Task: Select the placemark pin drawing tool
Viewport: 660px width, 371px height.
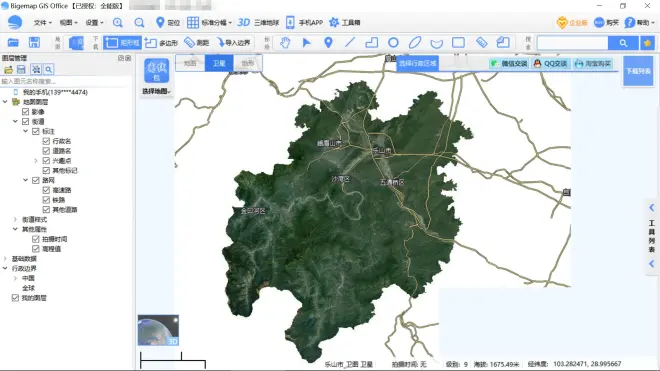Action: click(328, 43)
